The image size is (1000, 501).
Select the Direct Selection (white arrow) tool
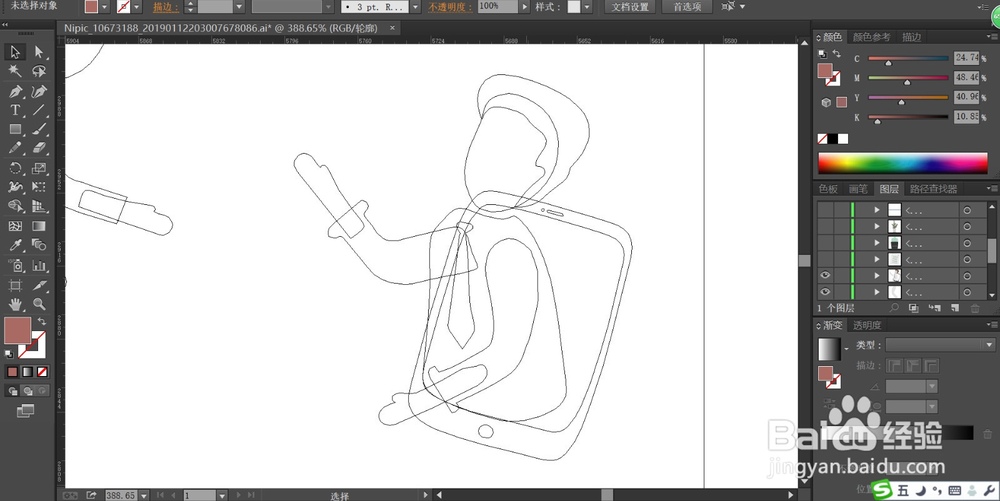click(39, 52)
